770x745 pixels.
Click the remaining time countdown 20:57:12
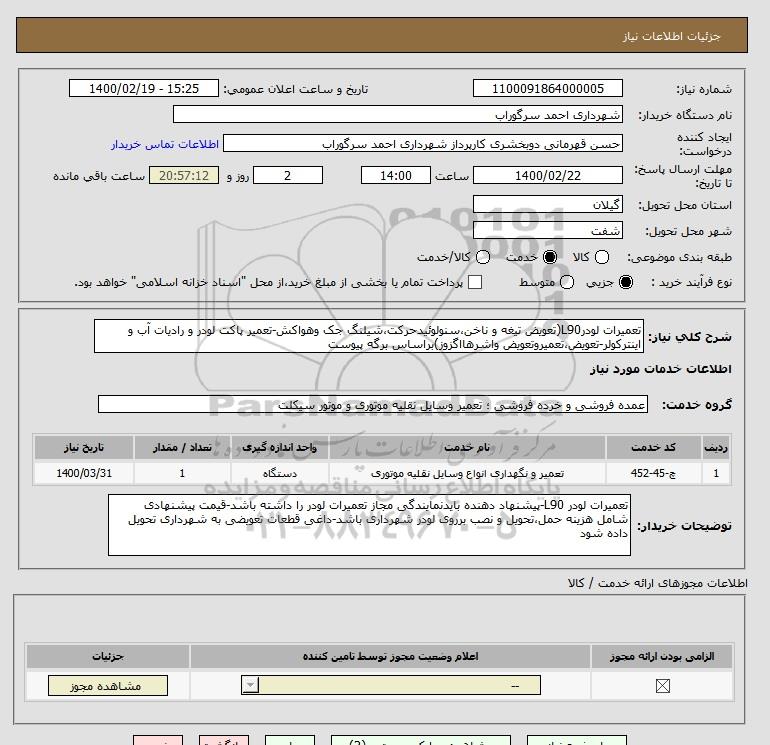point(184,175)
